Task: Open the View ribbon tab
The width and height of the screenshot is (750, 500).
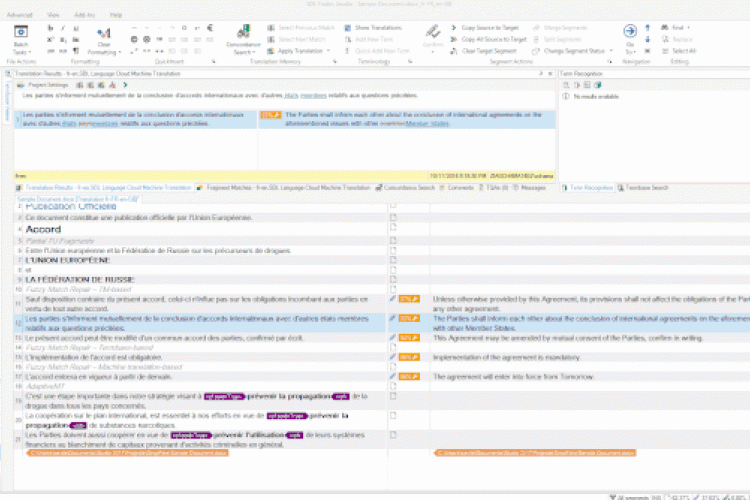Action: (53, 15)
